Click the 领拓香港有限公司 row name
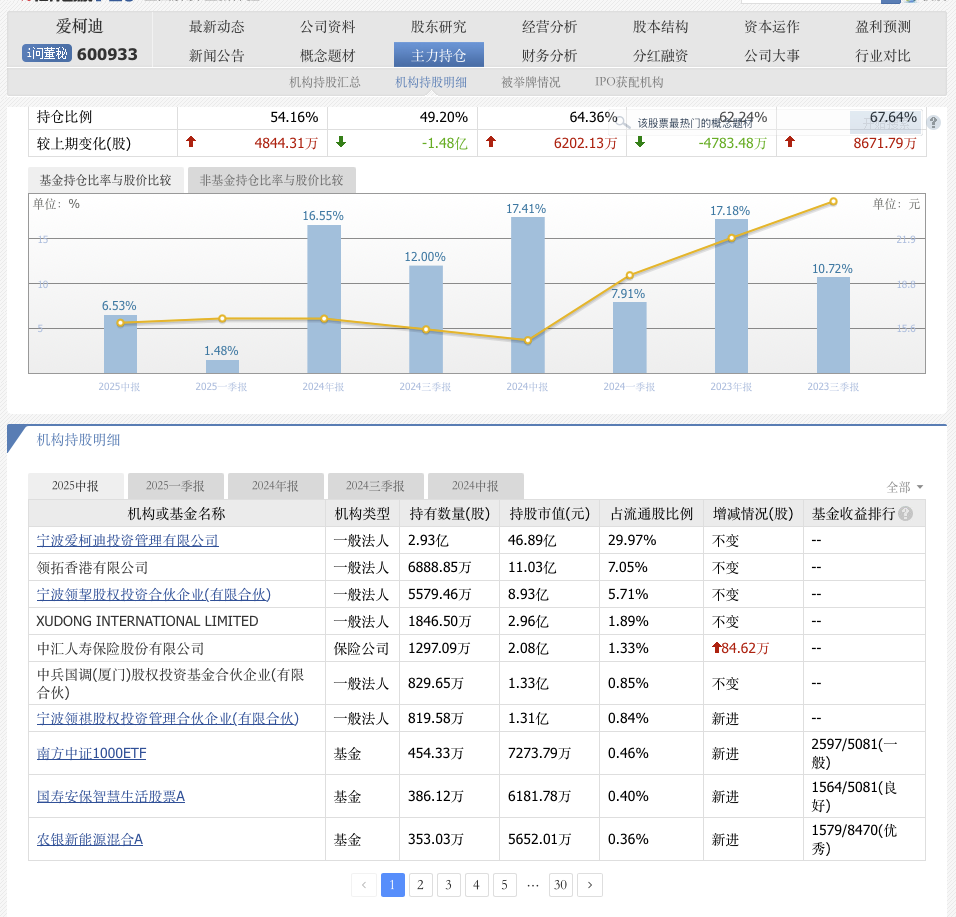The image size is (956, 917). (92, 568)
